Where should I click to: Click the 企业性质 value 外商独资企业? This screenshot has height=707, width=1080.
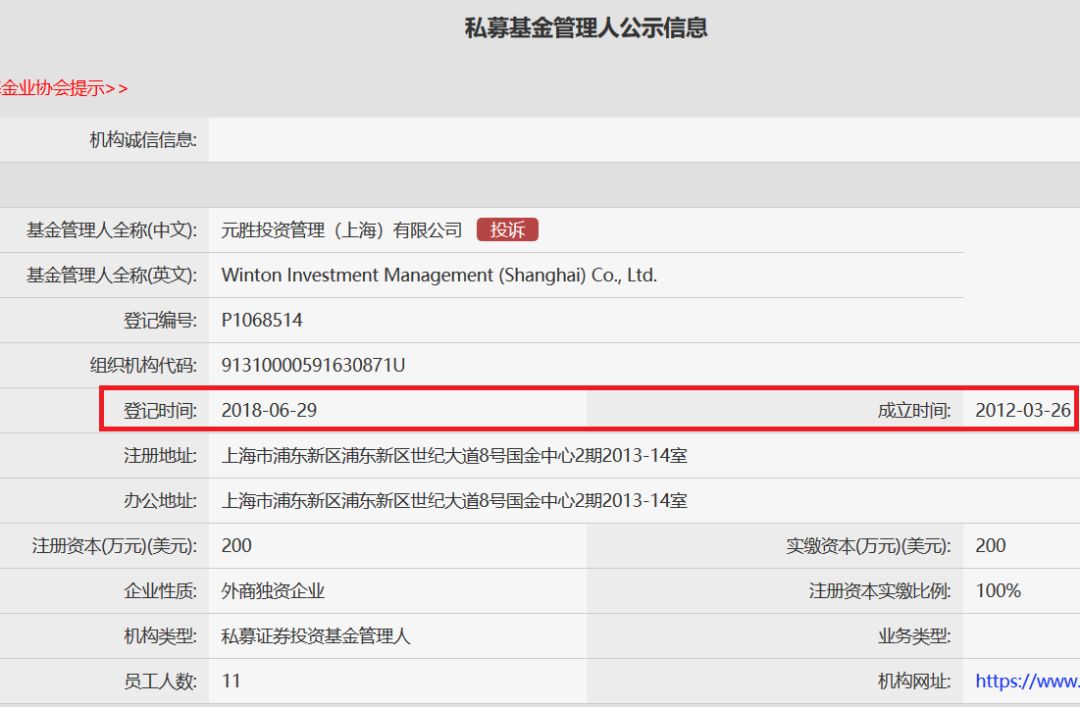click(273, 591)
